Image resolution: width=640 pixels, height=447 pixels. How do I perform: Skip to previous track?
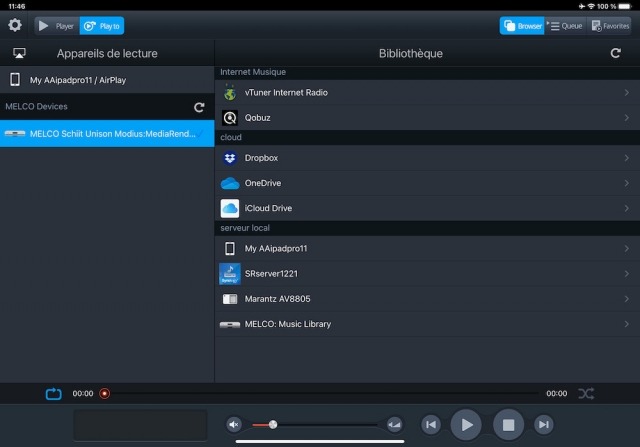tap(431, 425)
